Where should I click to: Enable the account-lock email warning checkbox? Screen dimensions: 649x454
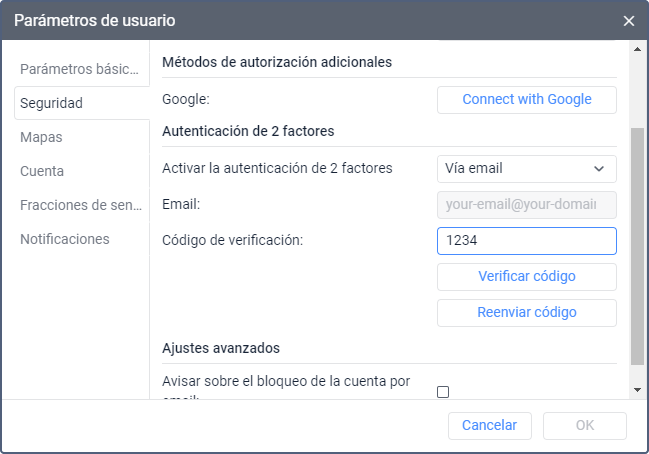click(x=443, y=392)
